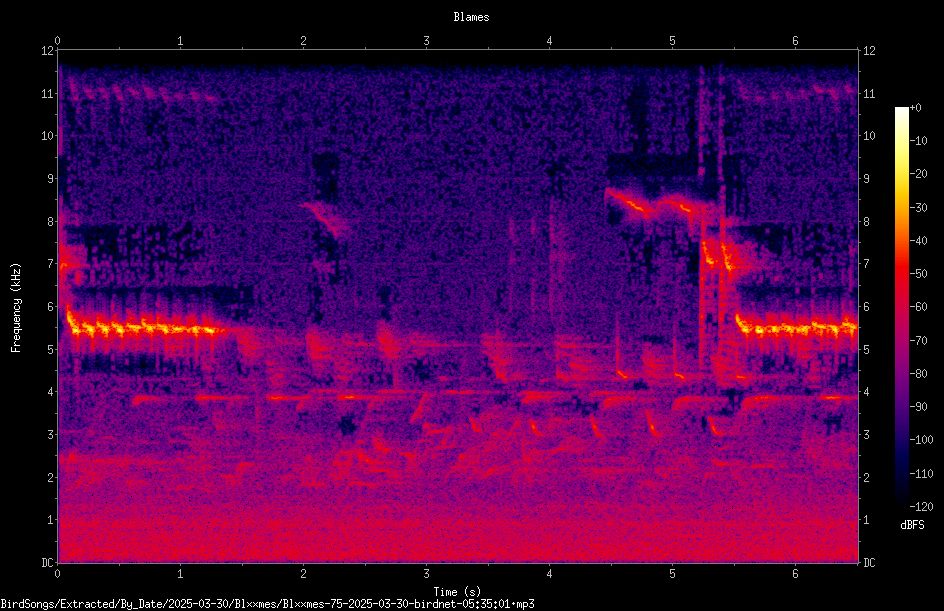Click the "6" tick on the upper time axis

click(x=795, y=40)
